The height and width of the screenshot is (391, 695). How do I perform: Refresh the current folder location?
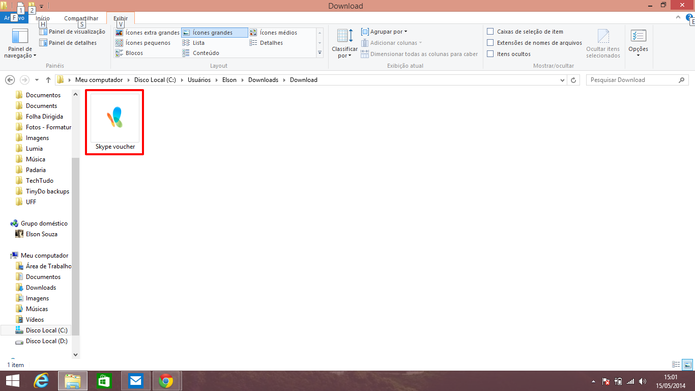point(573,80)
